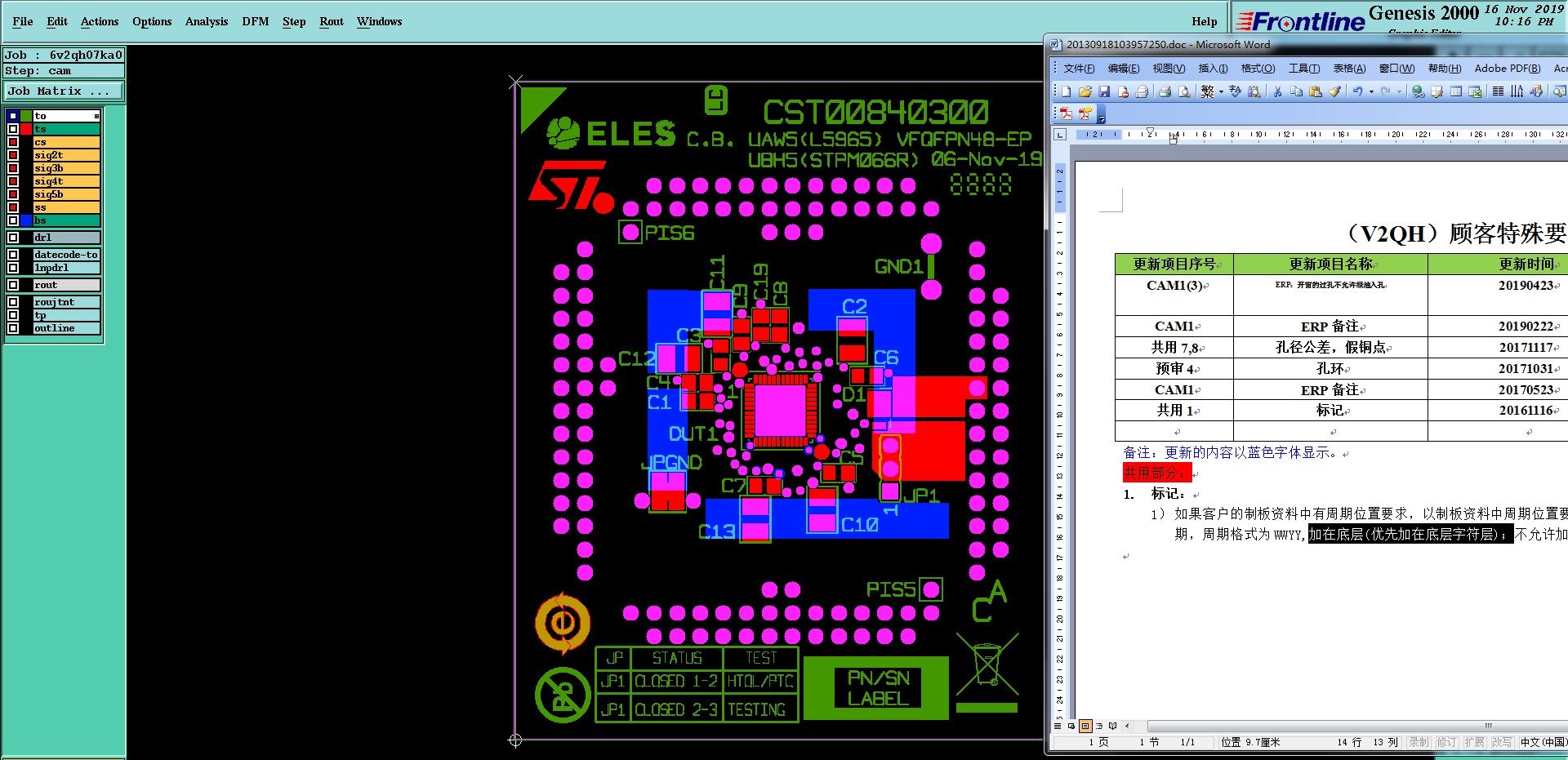Toggle visibility of the ts layer
This screenshot has height=760, width=1568.
point(13,129)
